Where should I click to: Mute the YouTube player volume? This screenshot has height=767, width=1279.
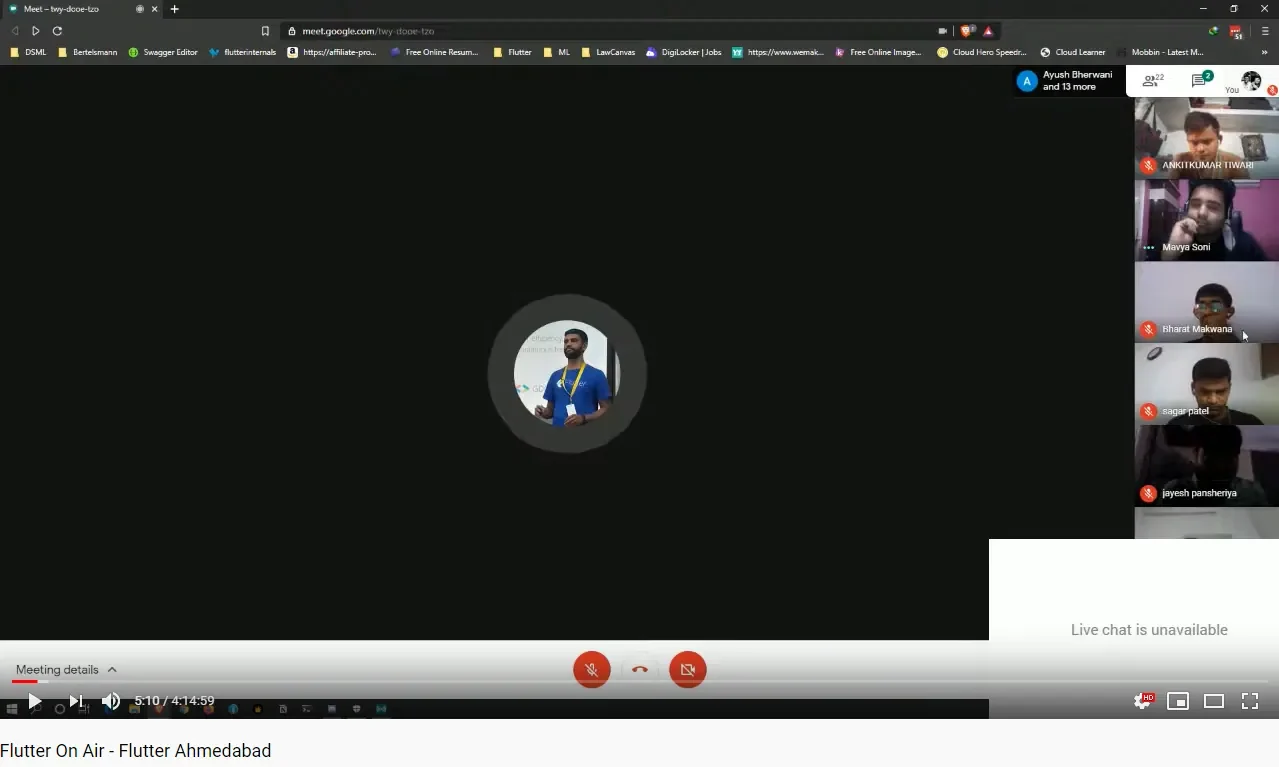pos(111,701)
